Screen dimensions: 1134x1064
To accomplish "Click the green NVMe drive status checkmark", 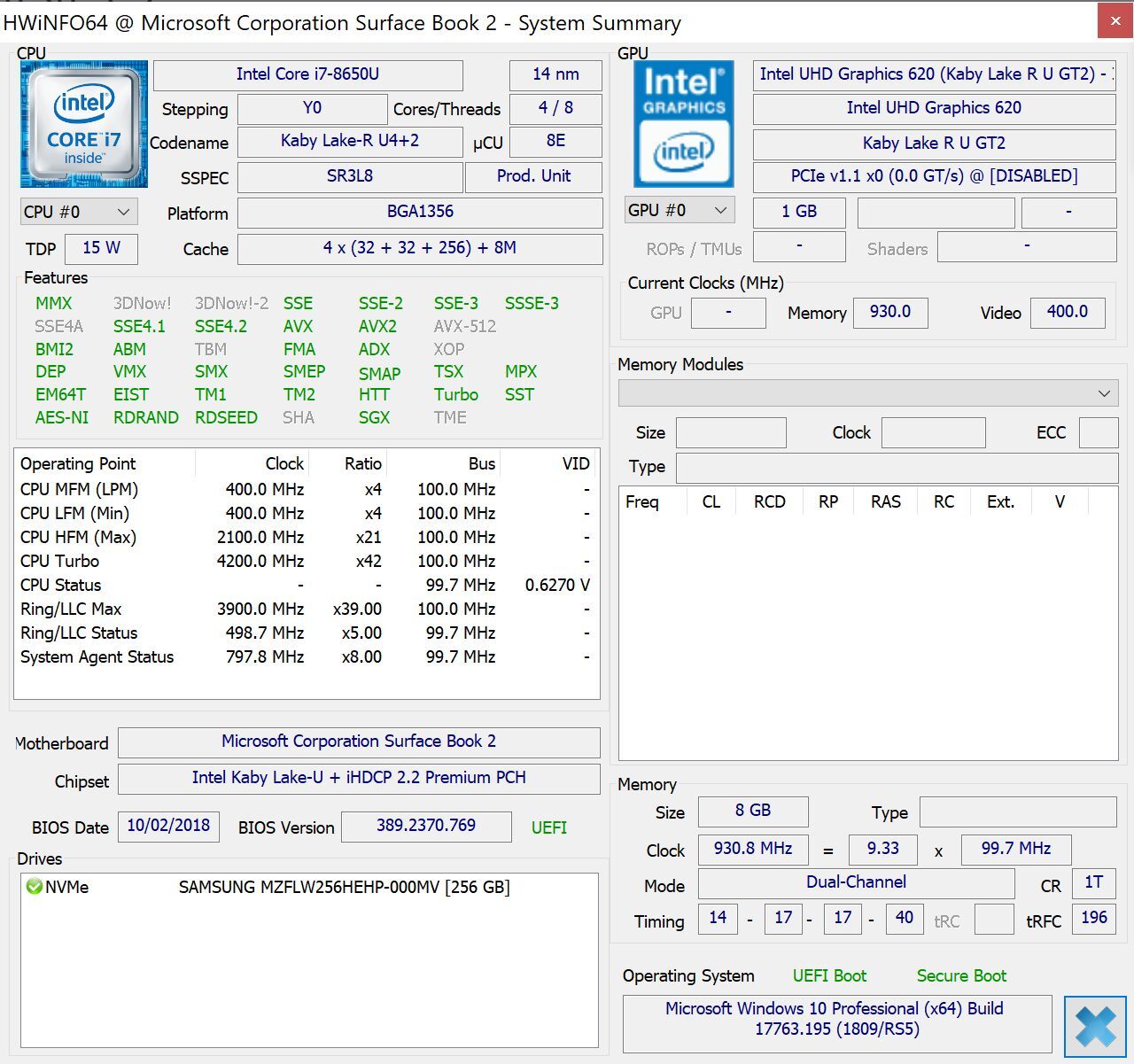I will click(x=35, y=887).
